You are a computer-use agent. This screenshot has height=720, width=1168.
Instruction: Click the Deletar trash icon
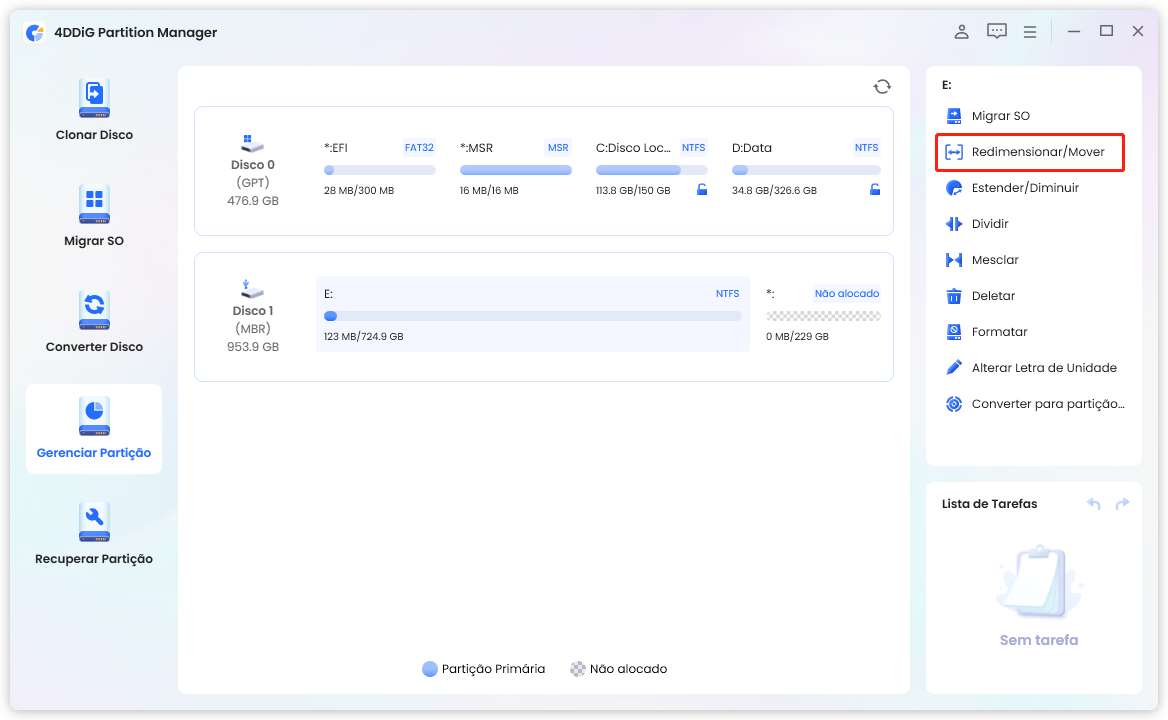click(954, 296)
